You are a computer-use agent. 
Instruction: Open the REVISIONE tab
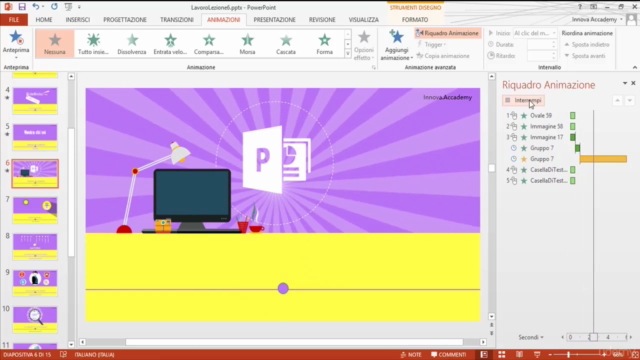tap(322, 20)
